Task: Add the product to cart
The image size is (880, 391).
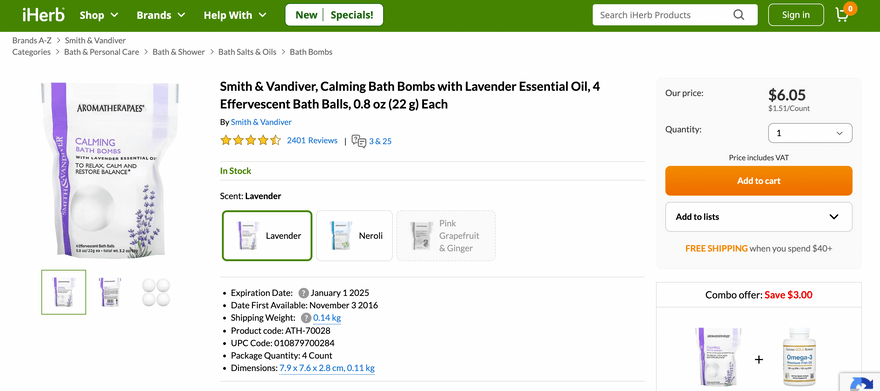Action: point(758,181)
